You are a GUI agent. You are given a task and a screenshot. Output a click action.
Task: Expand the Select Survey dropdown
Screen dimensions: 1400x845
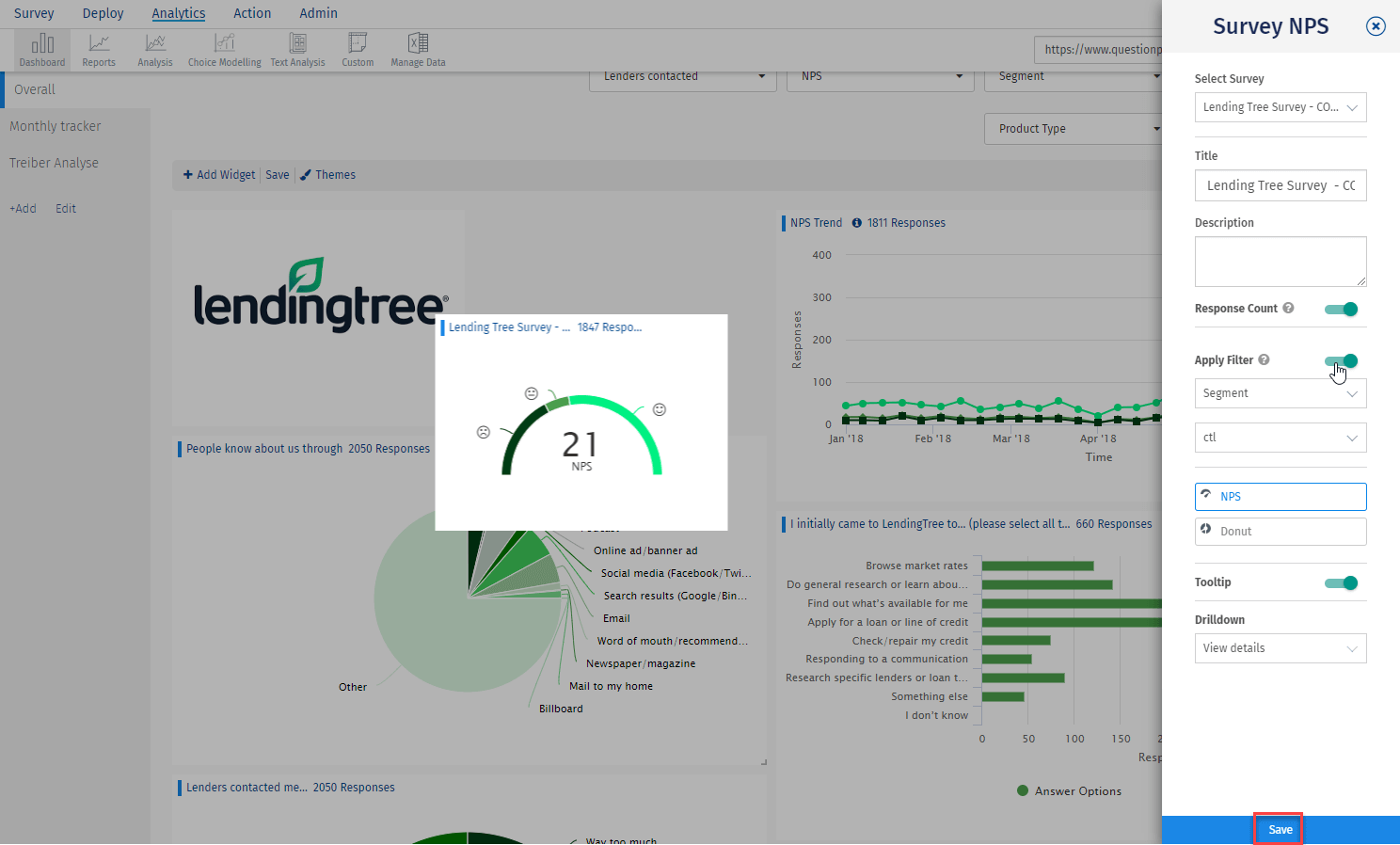coord(1280,107)
